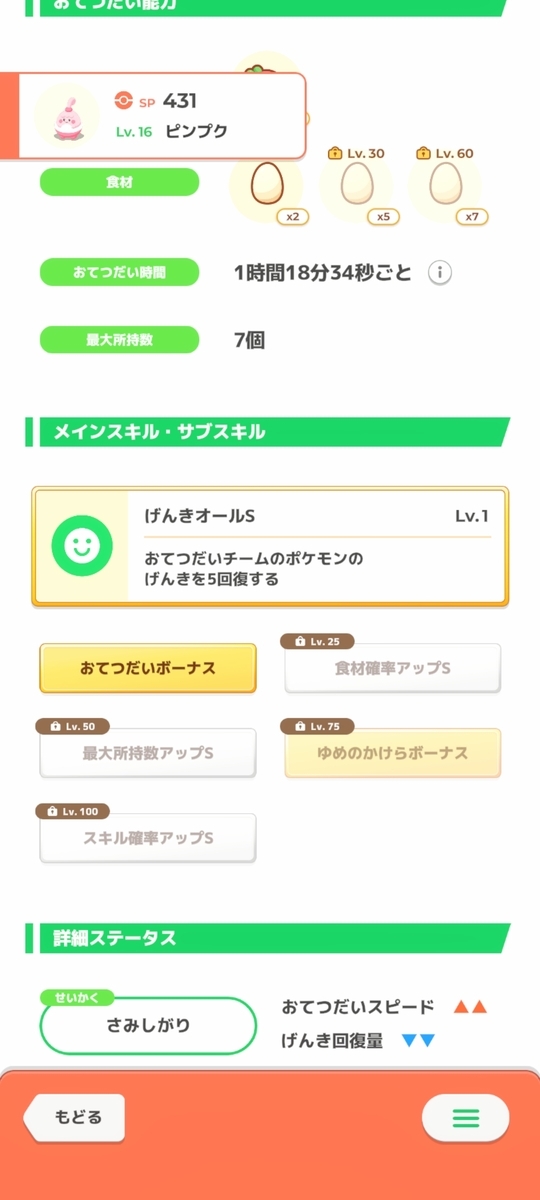Tap the locked Lv. 60 egg ingredient
Image resolution: width=540 pixels, height=1200 pixels.
click(446, 186)
